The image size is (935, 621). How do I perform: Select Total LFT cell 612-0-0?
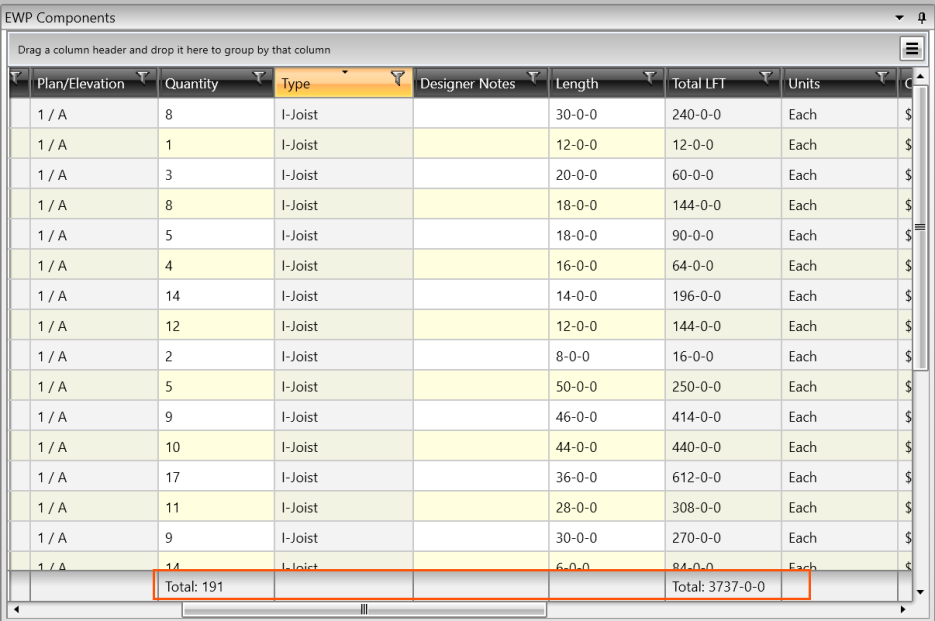tap(723, 477)
